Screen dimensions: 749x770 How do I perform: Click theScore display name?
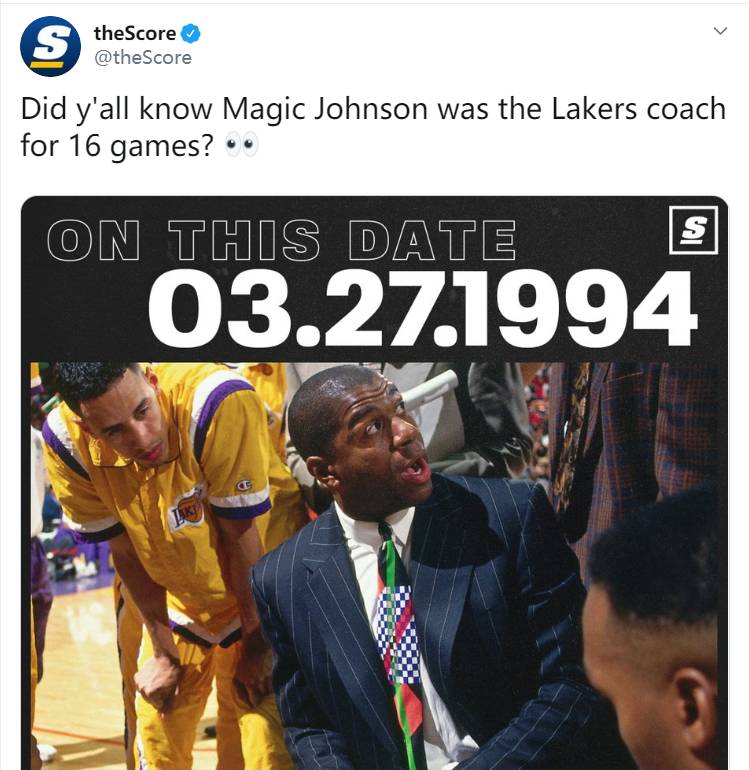pyautogui.click(x=135, y=33)
